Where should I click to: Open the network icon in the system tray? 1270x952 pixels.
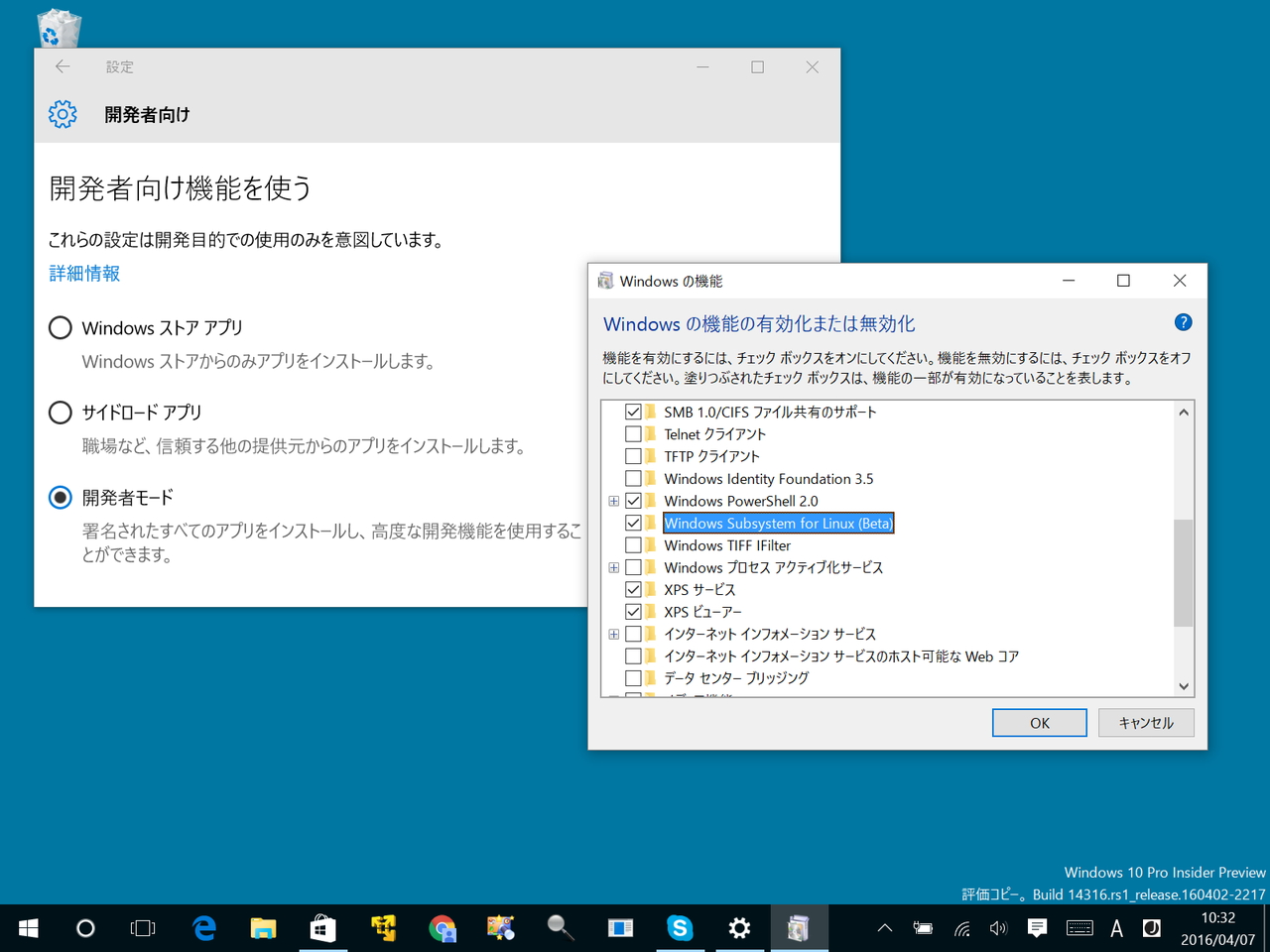click(960, 928)
